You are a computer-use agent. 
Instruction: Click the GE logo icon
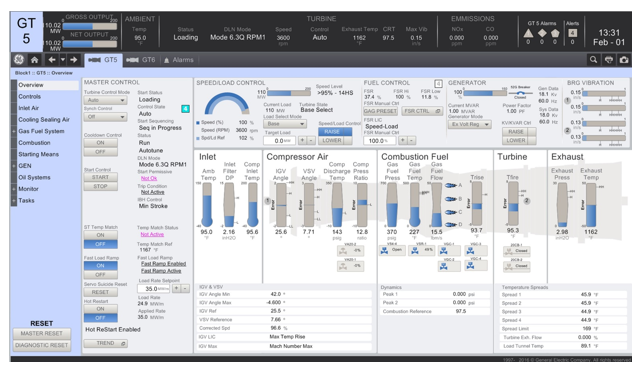coord(18,60)
